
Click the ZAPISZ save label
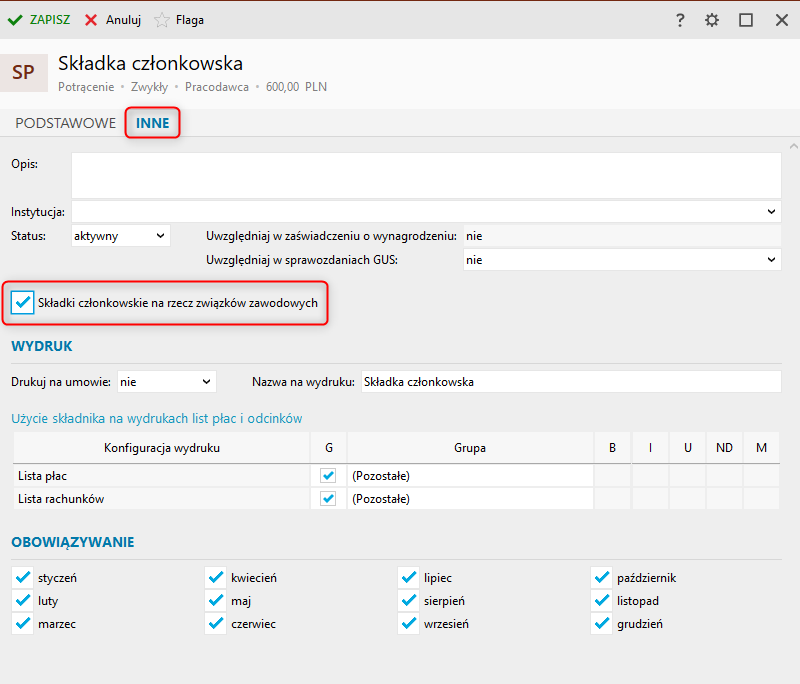pos(50,20)
